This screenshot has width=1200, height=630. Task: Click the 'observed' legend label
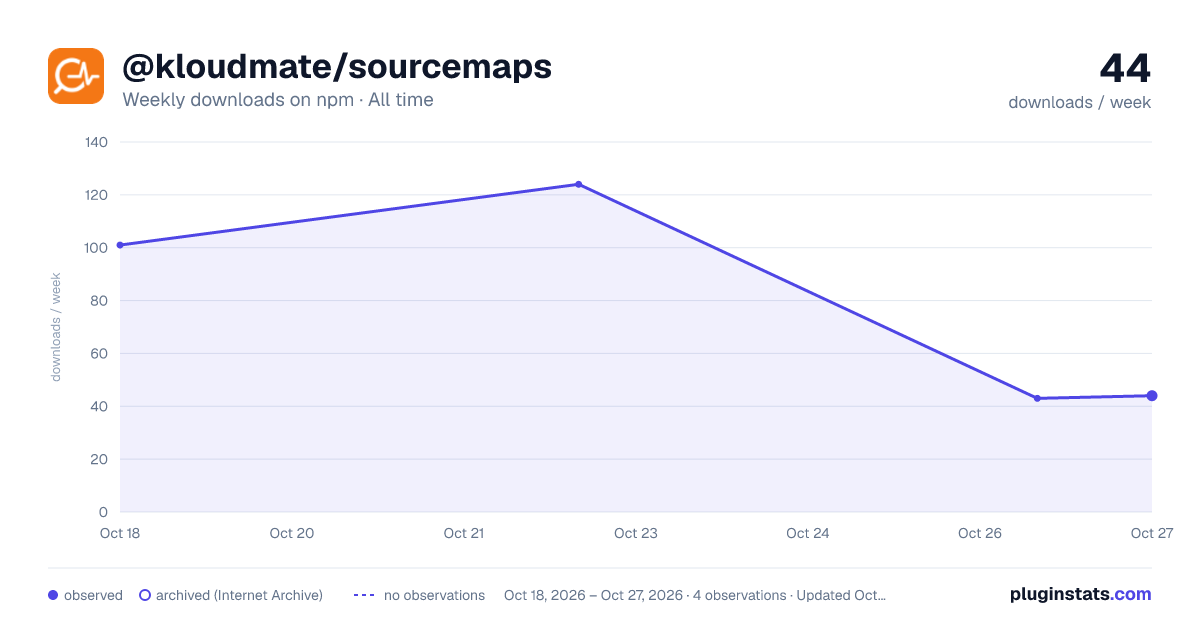[x=93, y=595]
